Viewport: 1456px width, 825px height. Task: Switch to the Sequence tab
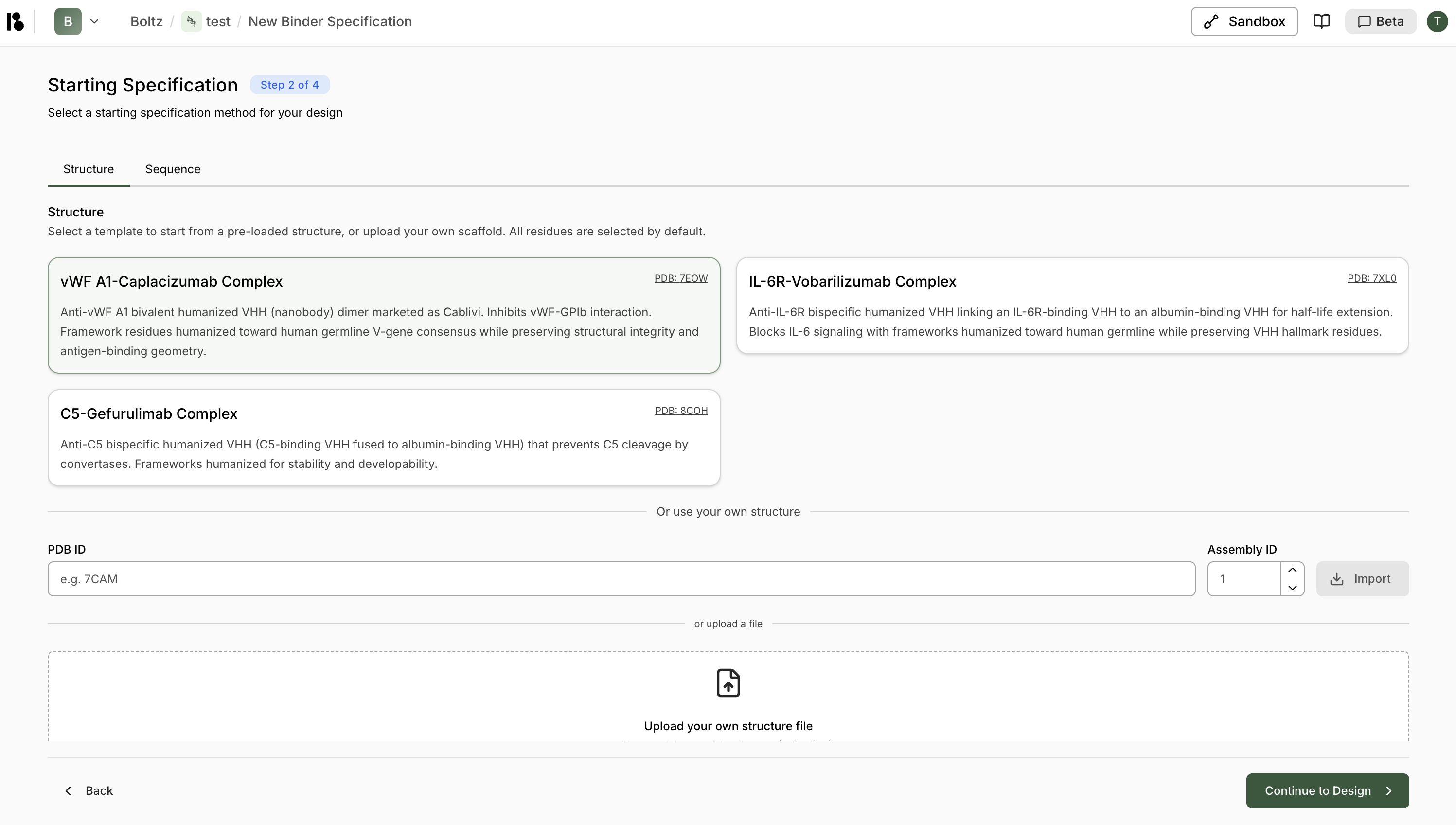coord(173,169)
